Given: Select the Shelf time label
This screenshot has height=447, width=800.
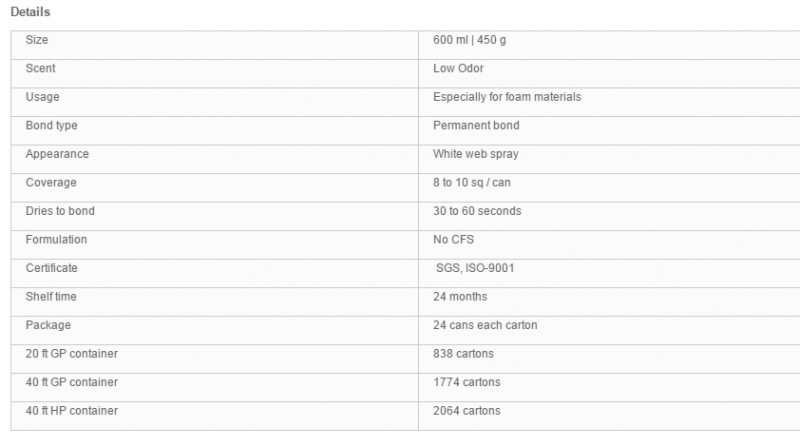Looking at the screenshot, I should pyautogui.click(x=51, y=297).
